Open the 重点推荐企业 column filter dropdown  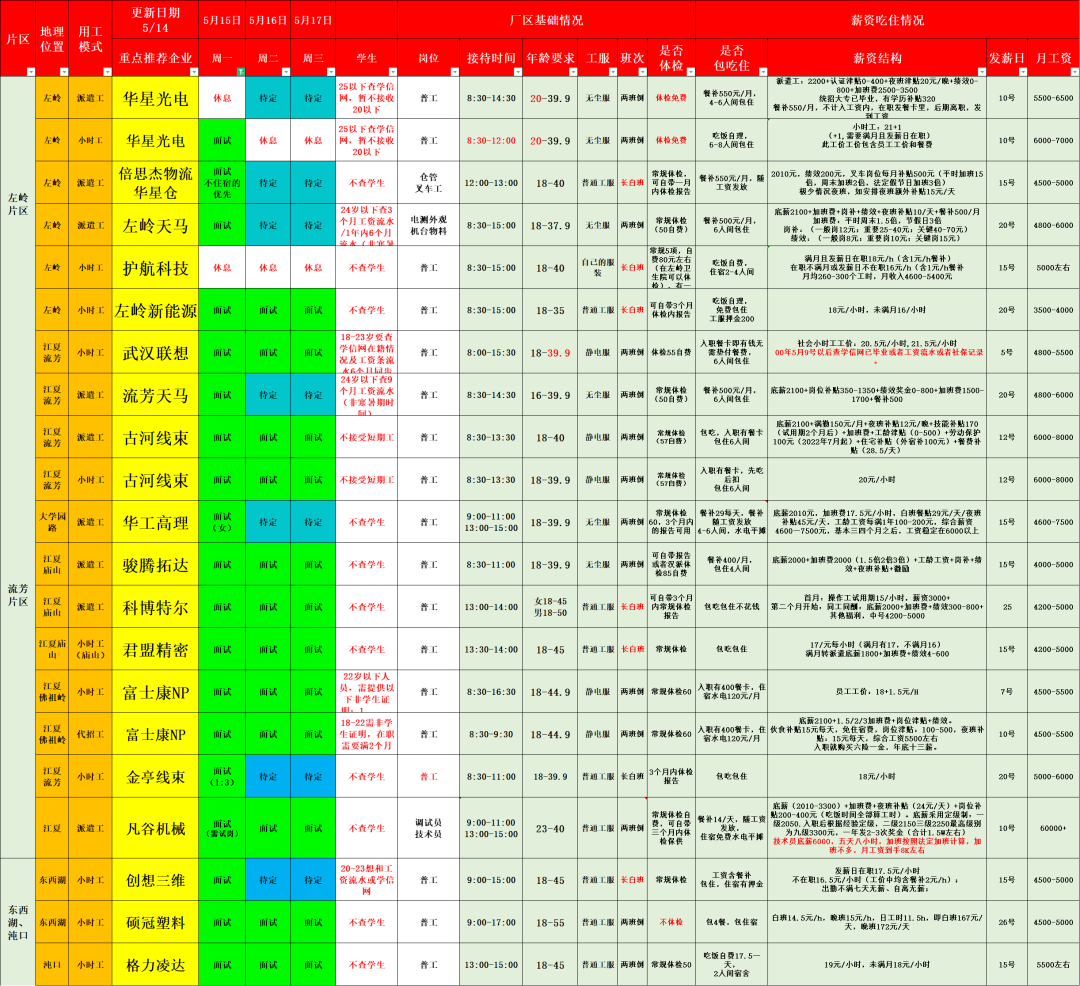194,72
